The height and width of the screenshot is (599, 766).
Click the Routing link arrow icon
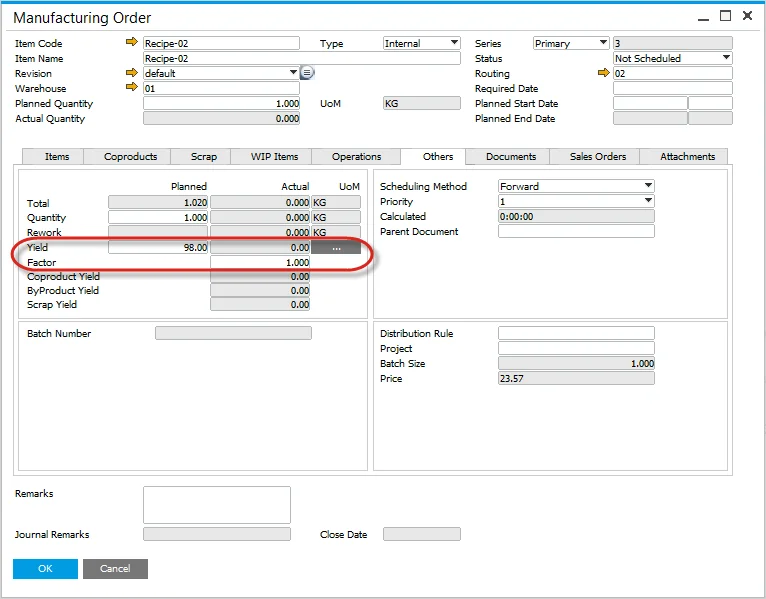point(602,73)
